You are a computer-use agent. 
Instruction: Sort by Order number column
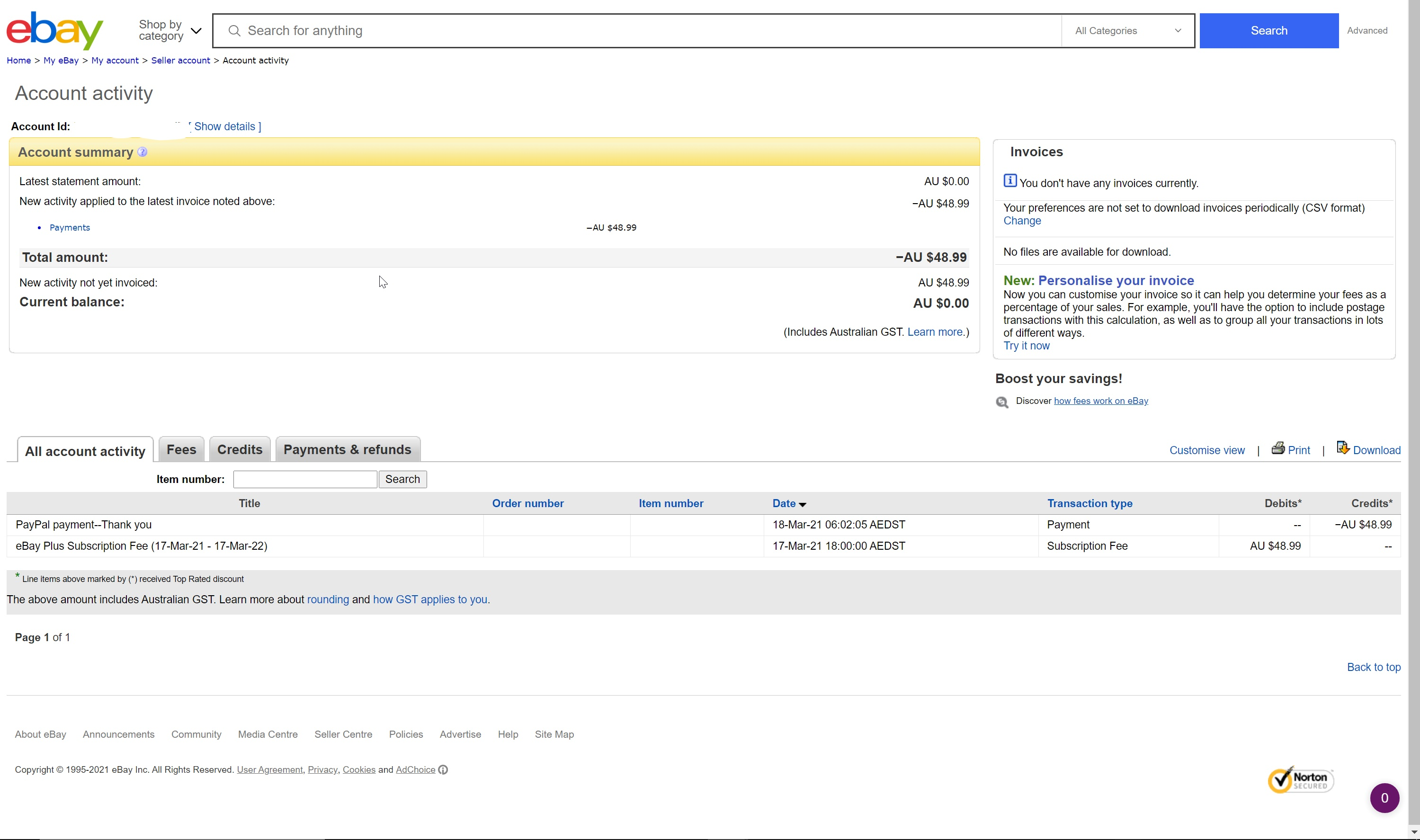point(527,504)
